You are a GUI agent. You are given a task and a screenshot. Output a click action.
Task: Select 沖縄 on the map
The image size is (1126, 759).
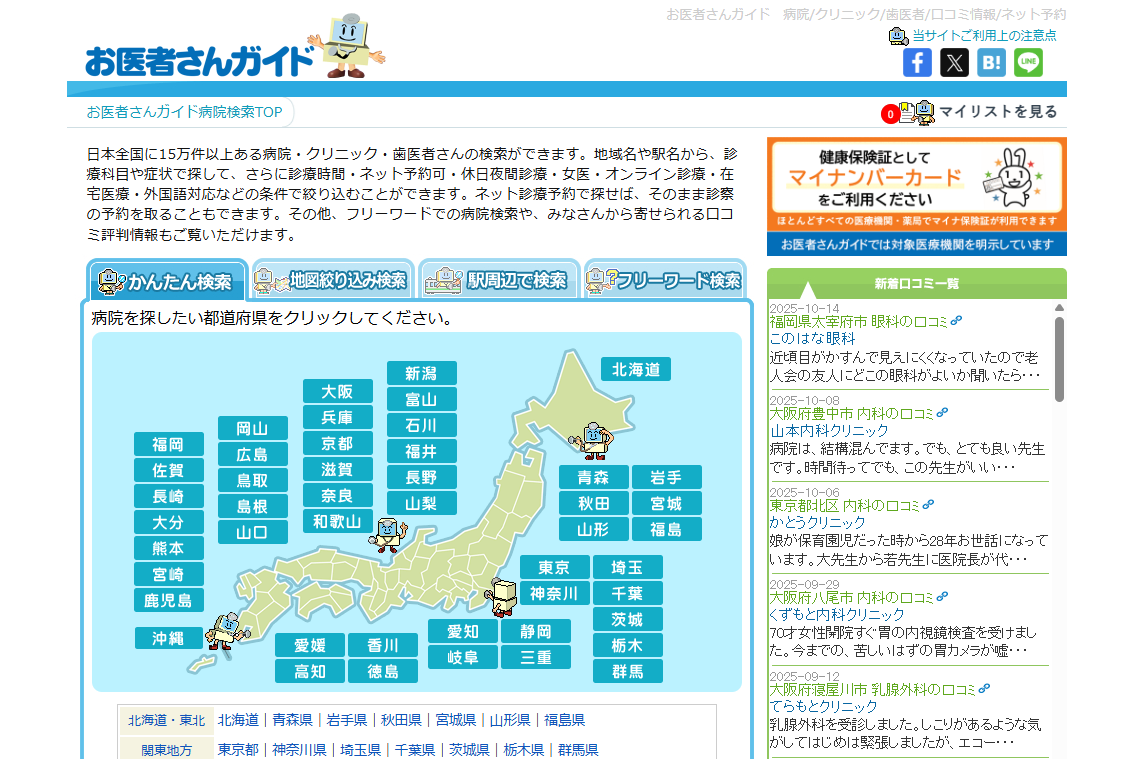tap(169, 638)
